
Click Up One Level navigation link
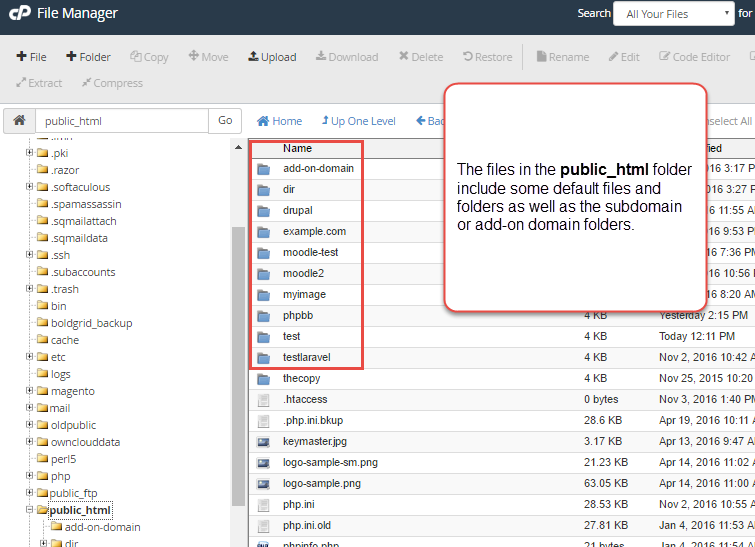pyautogui.click(x=356, y=121)
